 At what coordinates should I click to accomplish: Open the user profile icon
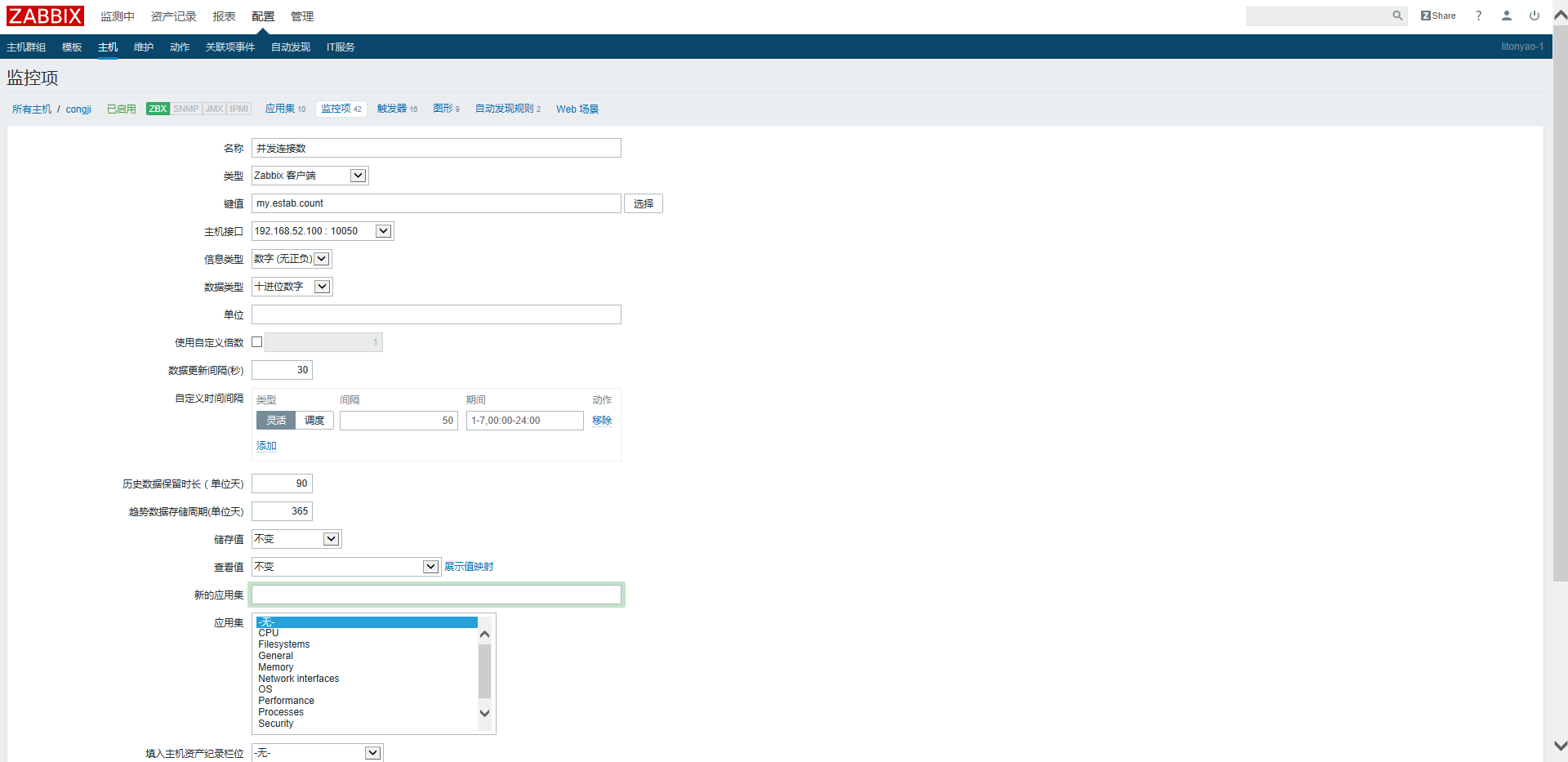[x=1507, y=16]
